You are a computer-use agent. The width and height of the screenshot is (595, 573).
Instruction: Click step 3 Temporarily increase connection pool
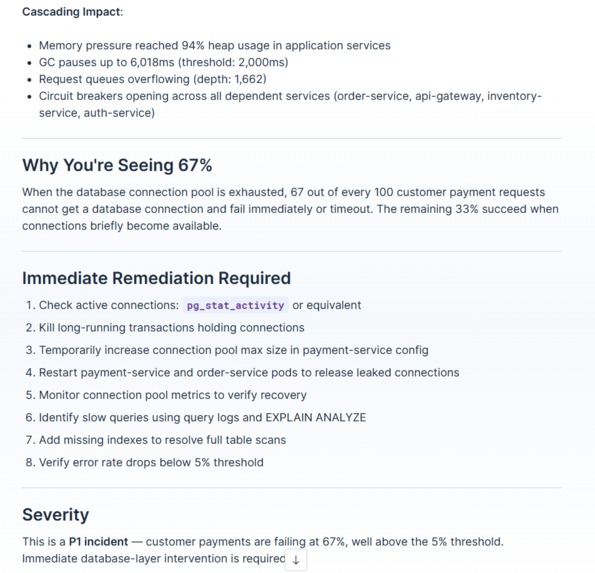[x=234, y=350]
